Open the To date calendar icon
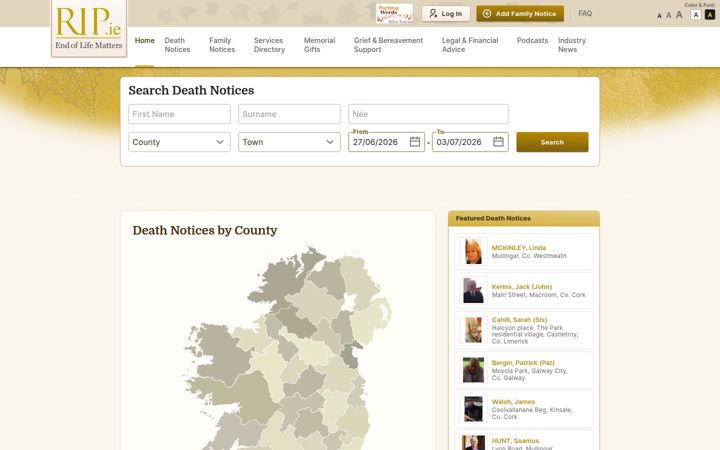720x450 pixels. tap(498, 142)
